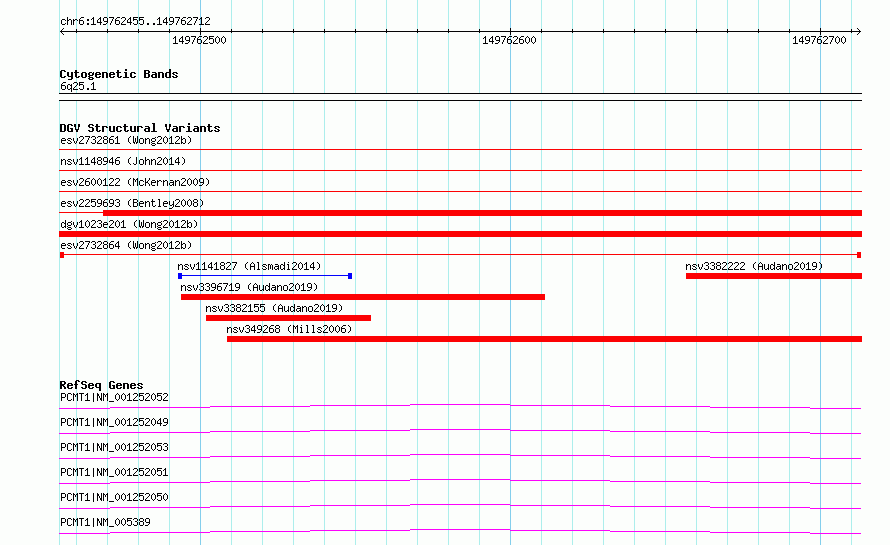This screenshot has height=545, width=890.
Task: Open transcript PCMT1|NM_005389
Action: pyautogui.click(x=105, y=522)
